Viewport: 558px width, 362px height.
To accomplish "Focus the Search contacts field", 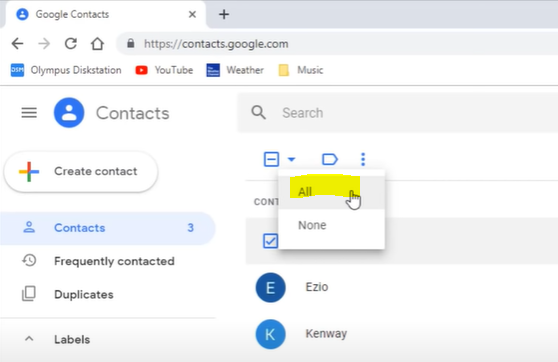I will 398,113.
